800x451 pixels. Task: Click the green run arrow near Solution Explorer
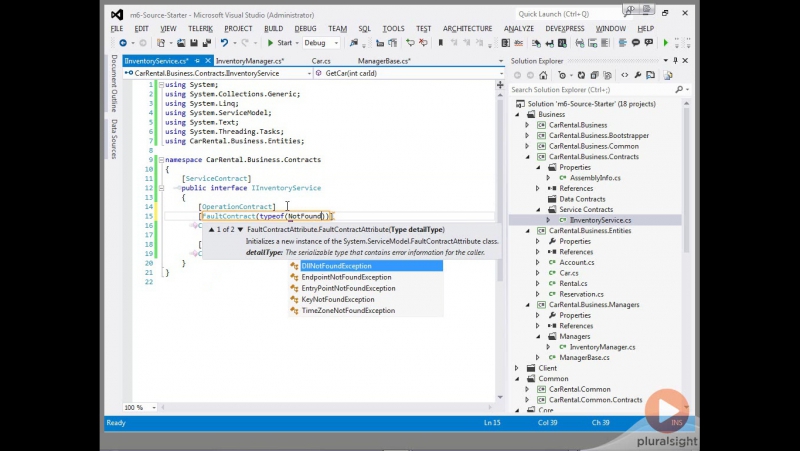click(x=665, y=43)
